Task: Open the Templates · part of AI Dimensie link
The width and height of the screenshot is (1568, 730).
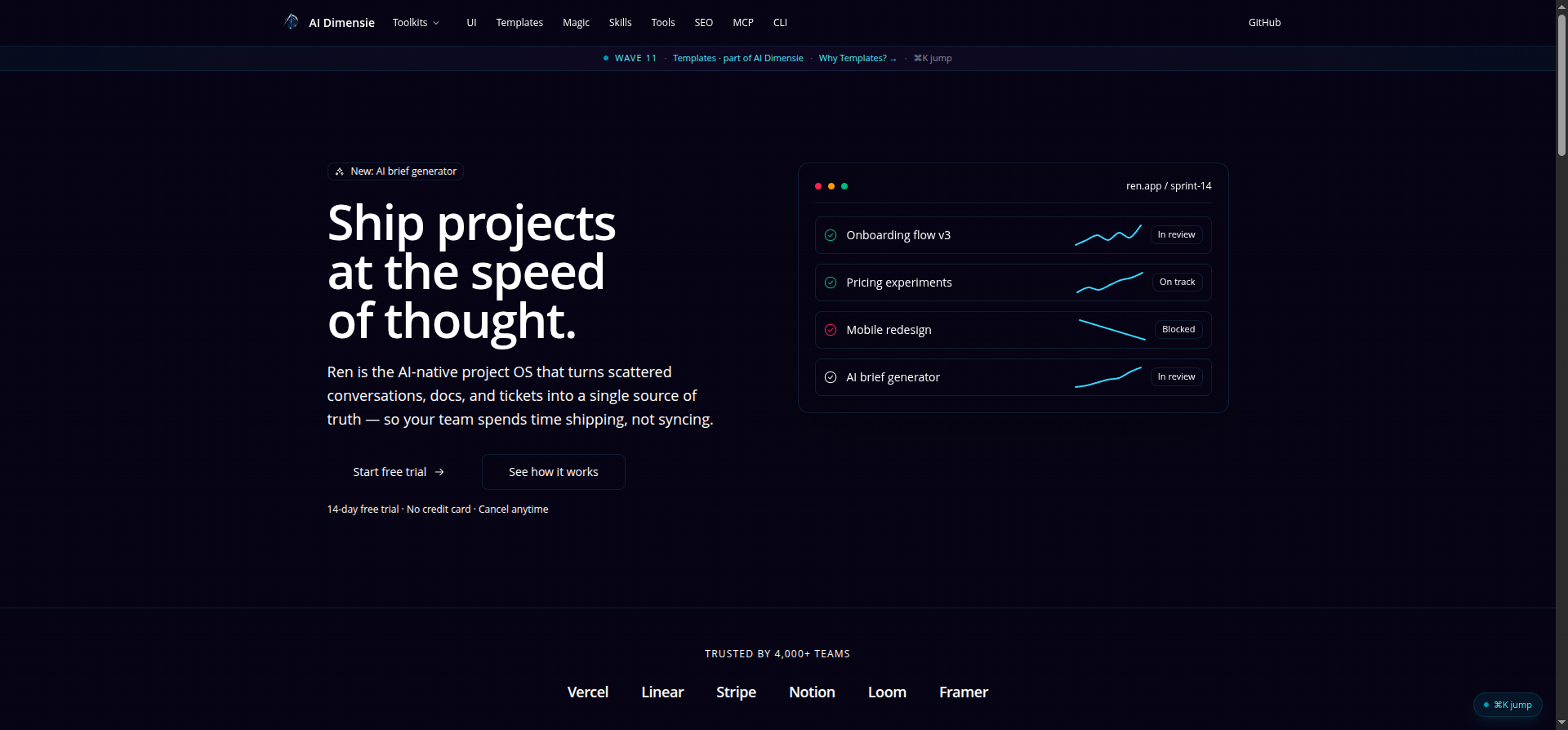Action: (x=738, y=58)
